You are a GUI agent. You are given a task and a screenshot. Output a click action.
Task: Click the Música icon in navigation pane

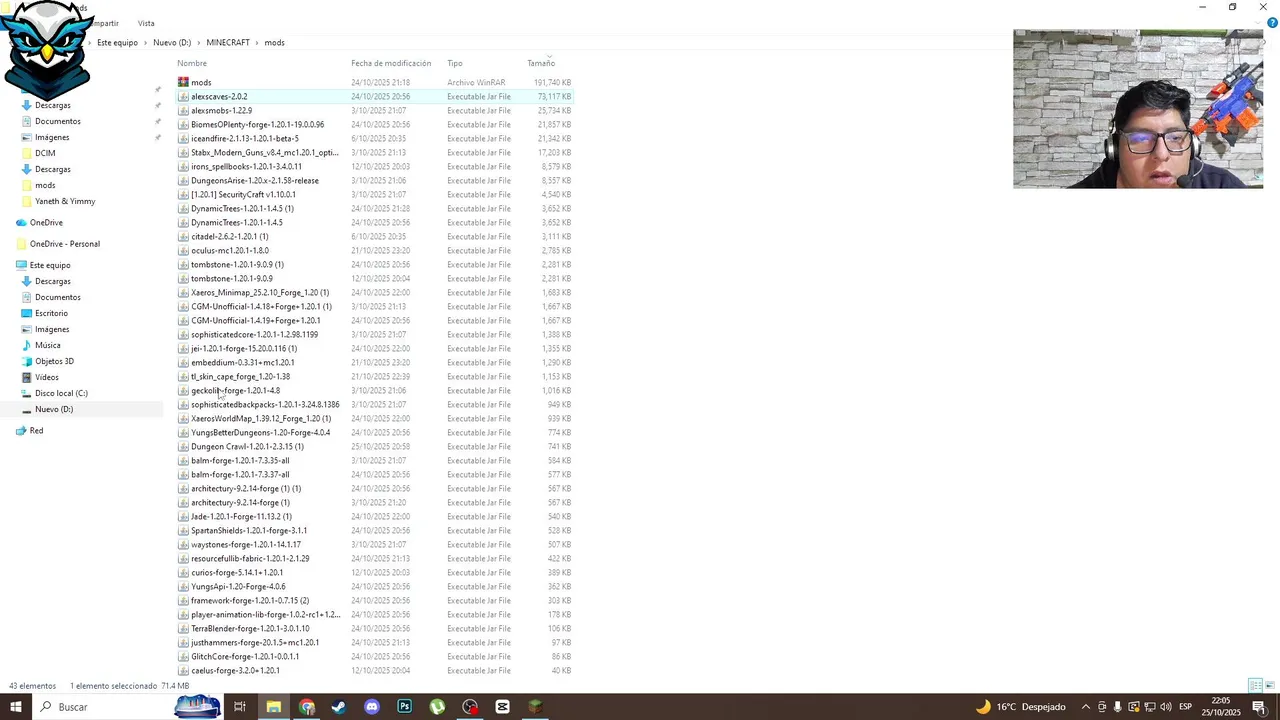coord(26,345)
